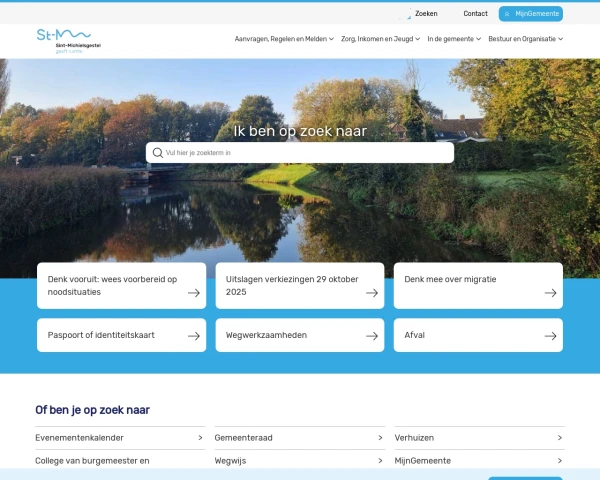The width and height of the screenshot is (600, 480).
Task: Click the magnifier icon in search field
Action: pyautogui.click(x=157, y=153)
